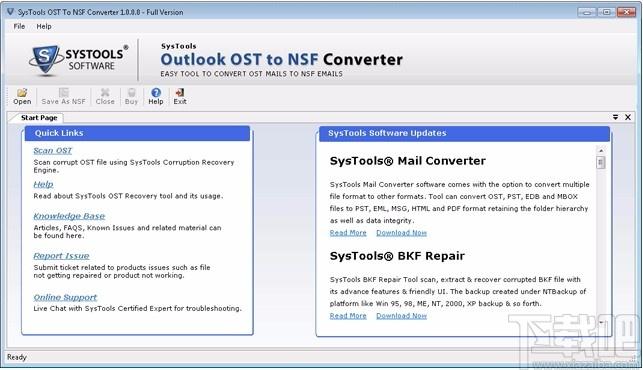Click Download Now under BKF Repair
643x370 pixels.
coord(401,316)
